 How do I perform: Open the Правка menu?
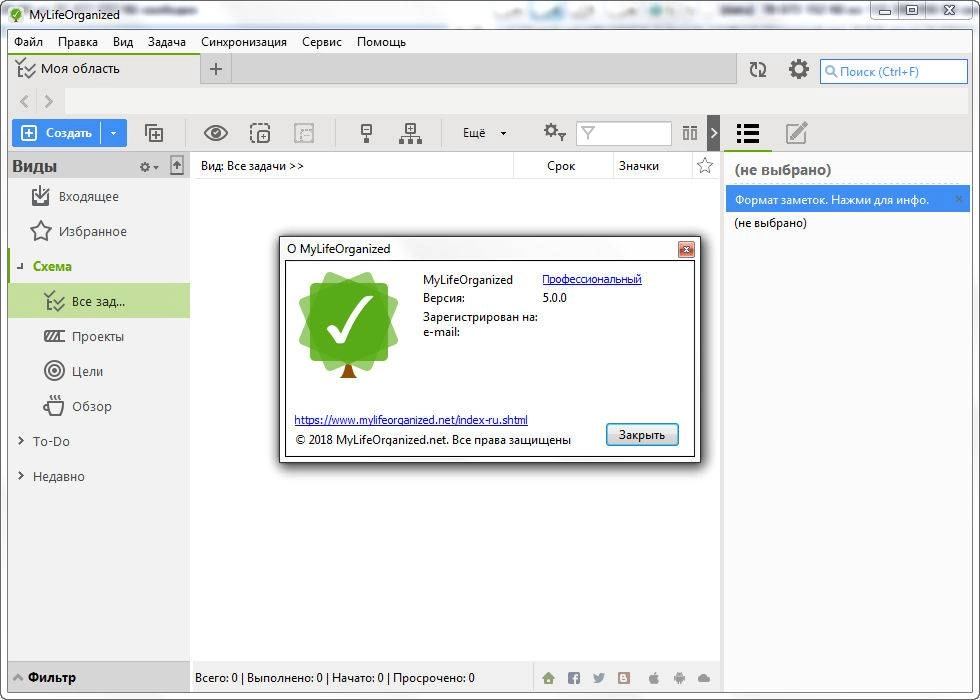click(78, 42)
